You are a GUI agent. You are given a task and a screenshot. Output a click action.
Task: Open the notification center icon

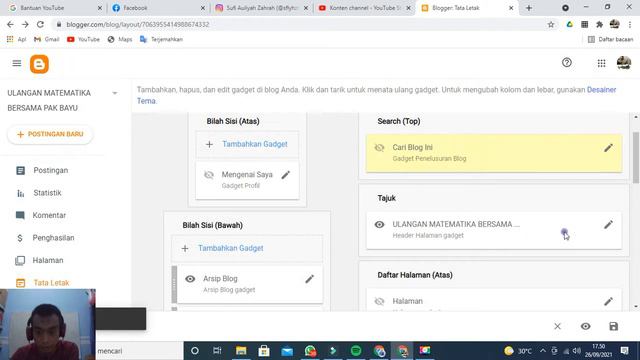click(624, 351)
